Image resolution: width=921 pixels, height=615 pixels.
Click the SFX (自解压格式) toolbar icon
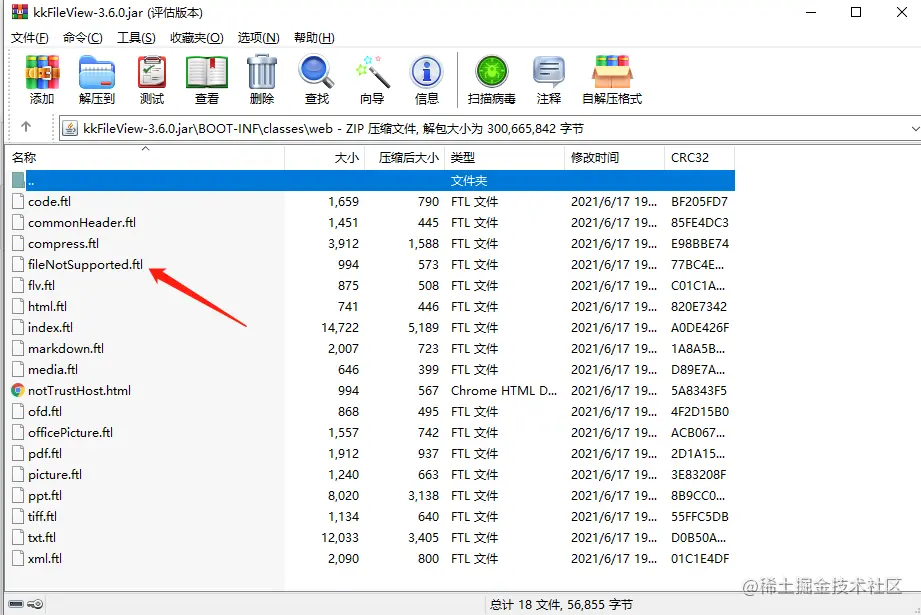[611, 72]
